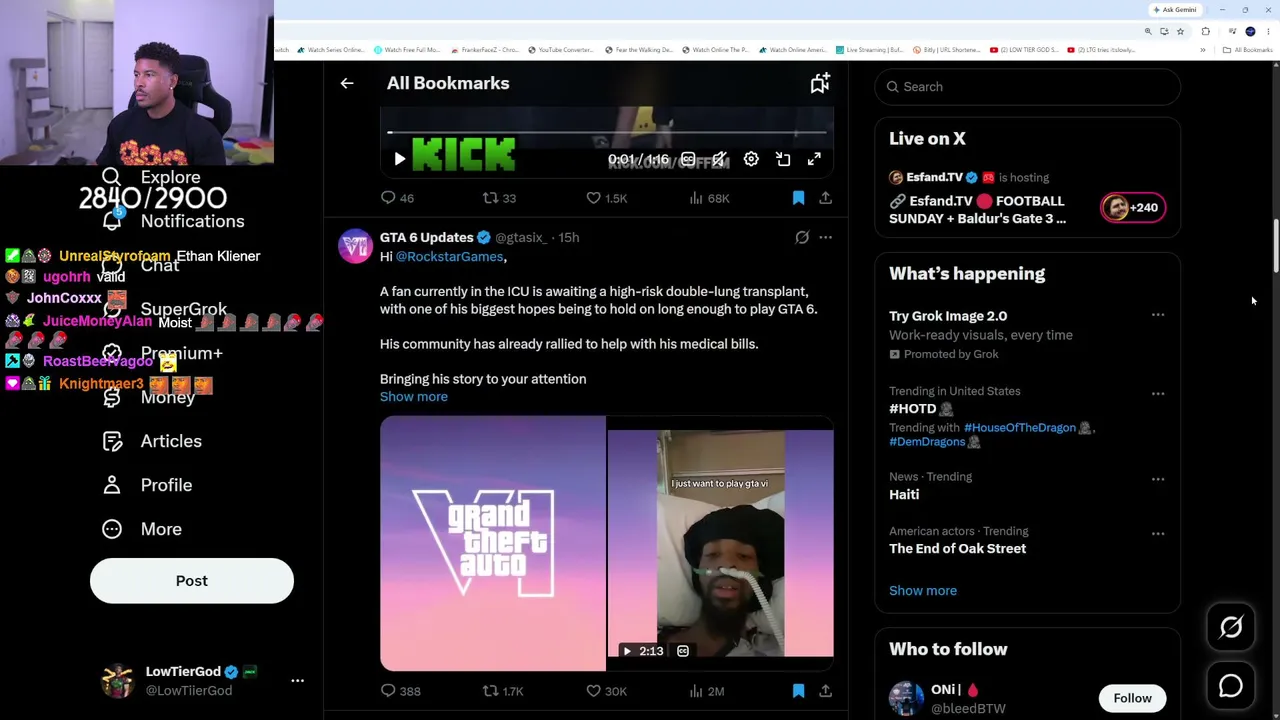This screenshot has width=1280, height=720.
Task: Click the add bookmark folder icon
Action: 820,83
